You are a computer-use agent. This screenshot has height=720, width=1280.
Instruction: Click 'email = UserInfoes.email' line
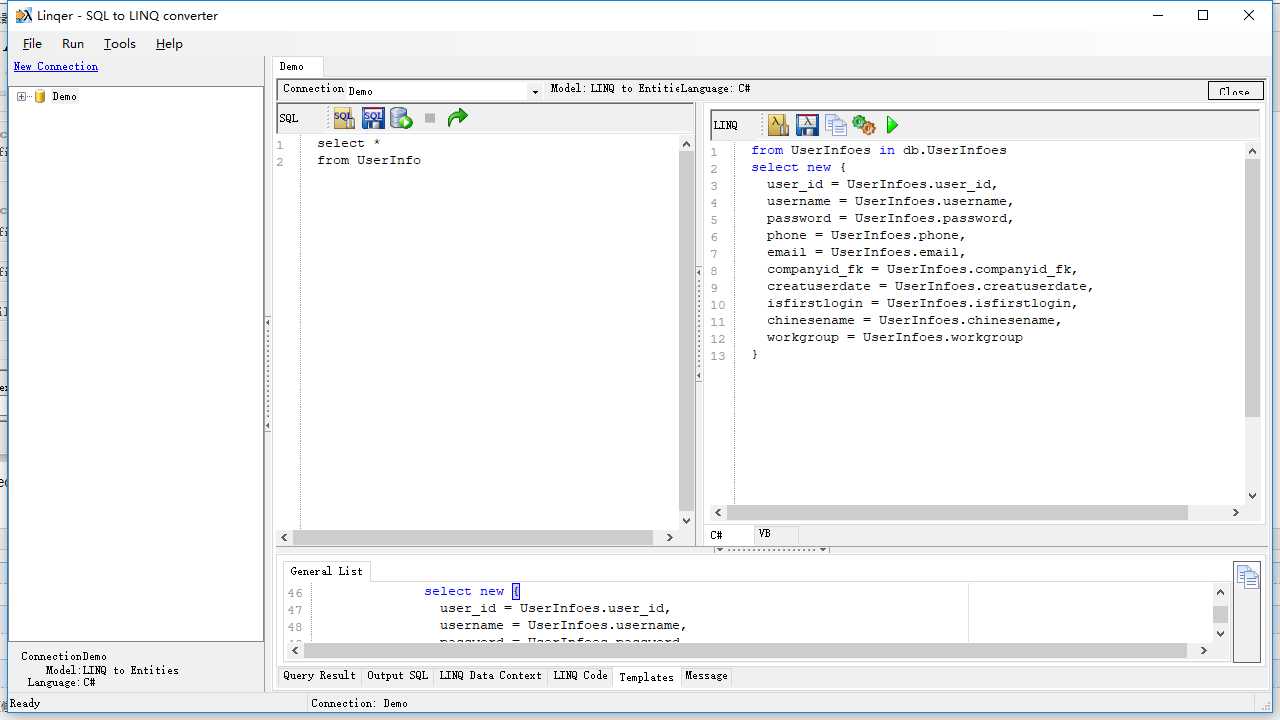click(x=866, y=252)
